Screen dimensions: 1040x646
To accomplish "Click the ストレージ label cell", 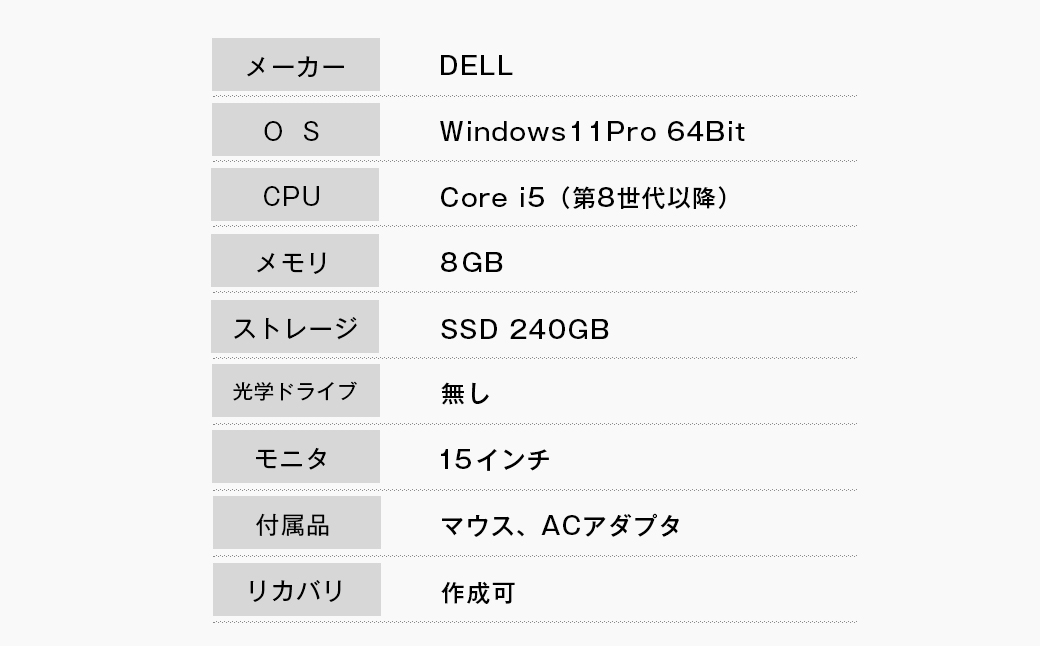I will click(295, 327).
